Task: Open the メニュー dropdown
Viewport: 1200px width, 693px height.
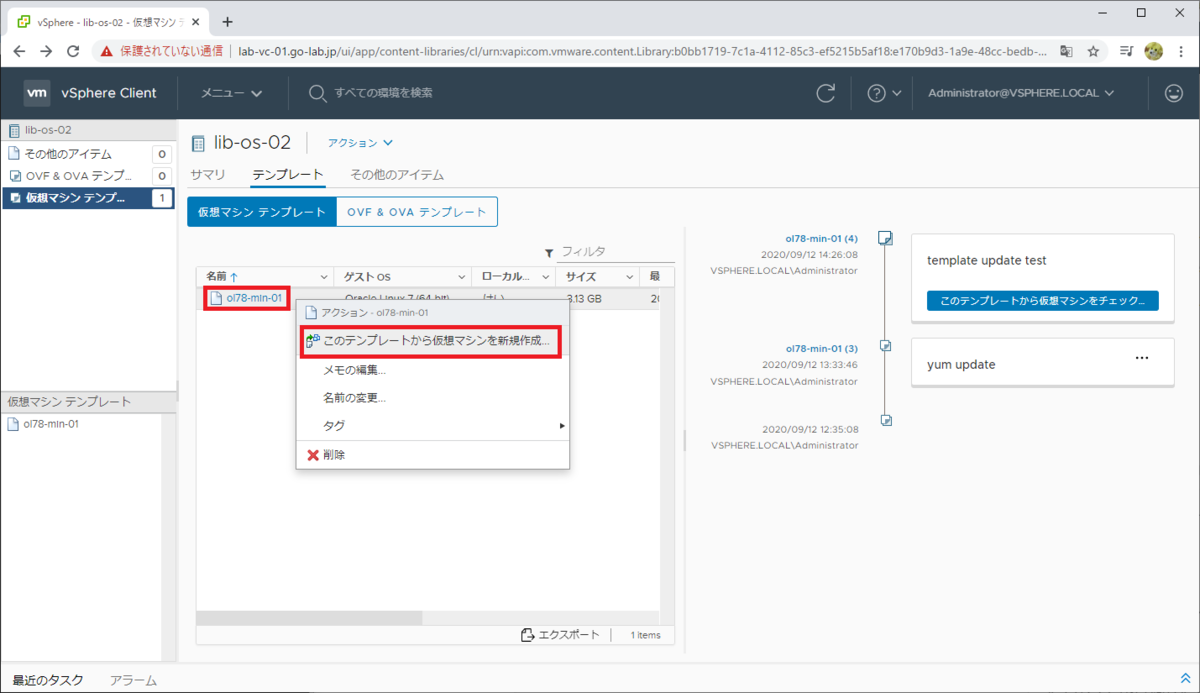Action: pos(232,93)
